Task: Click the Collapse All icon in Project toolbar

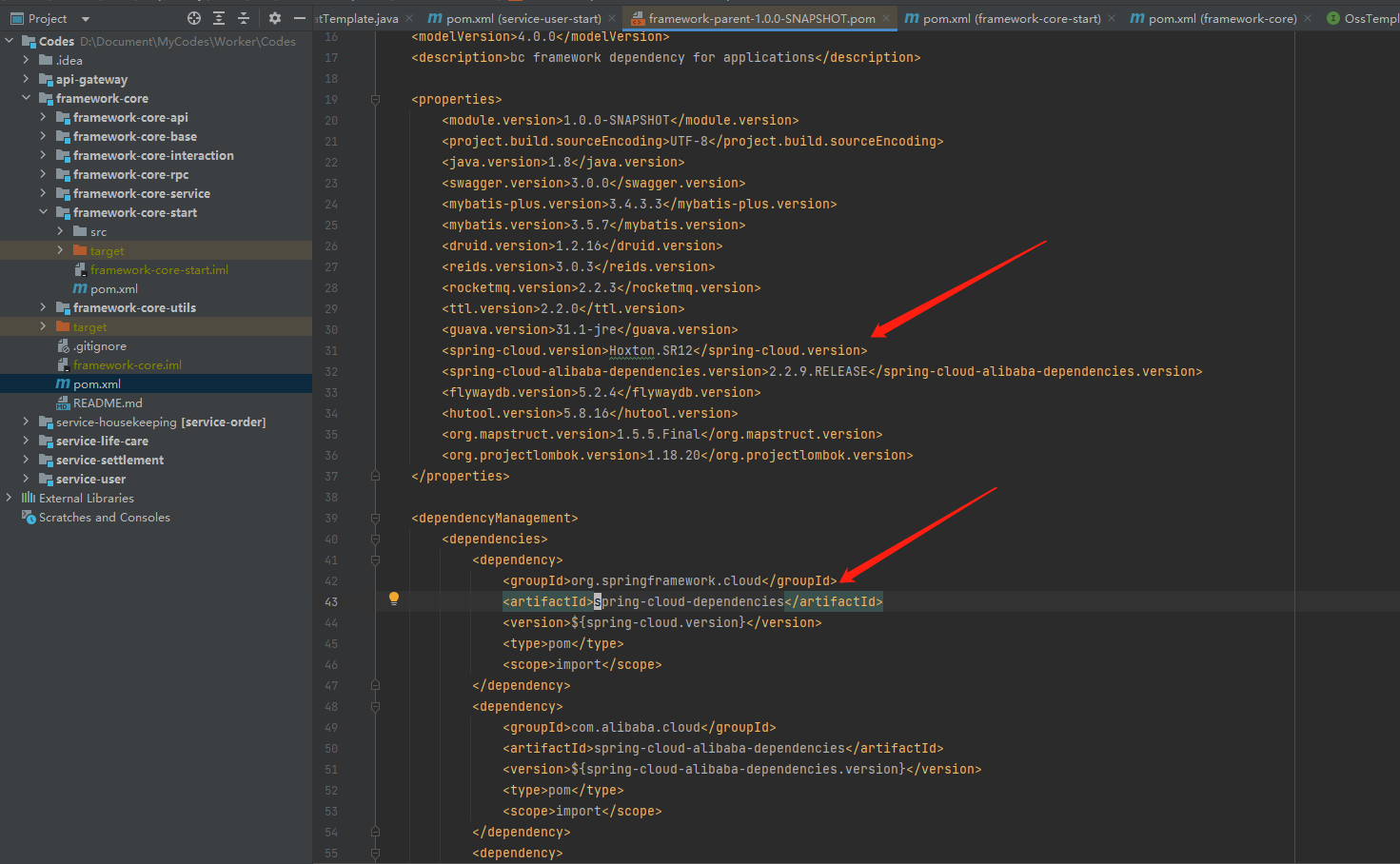Action: (244, 18)
